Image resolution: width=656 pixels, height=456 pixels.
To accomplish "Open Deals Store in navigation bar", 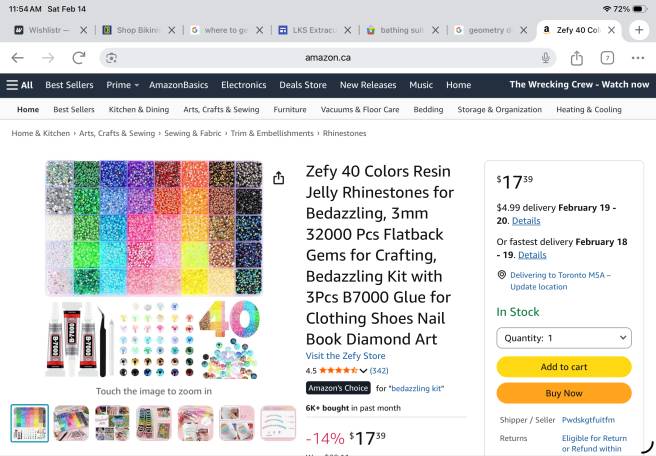I will tap(303, 85).
